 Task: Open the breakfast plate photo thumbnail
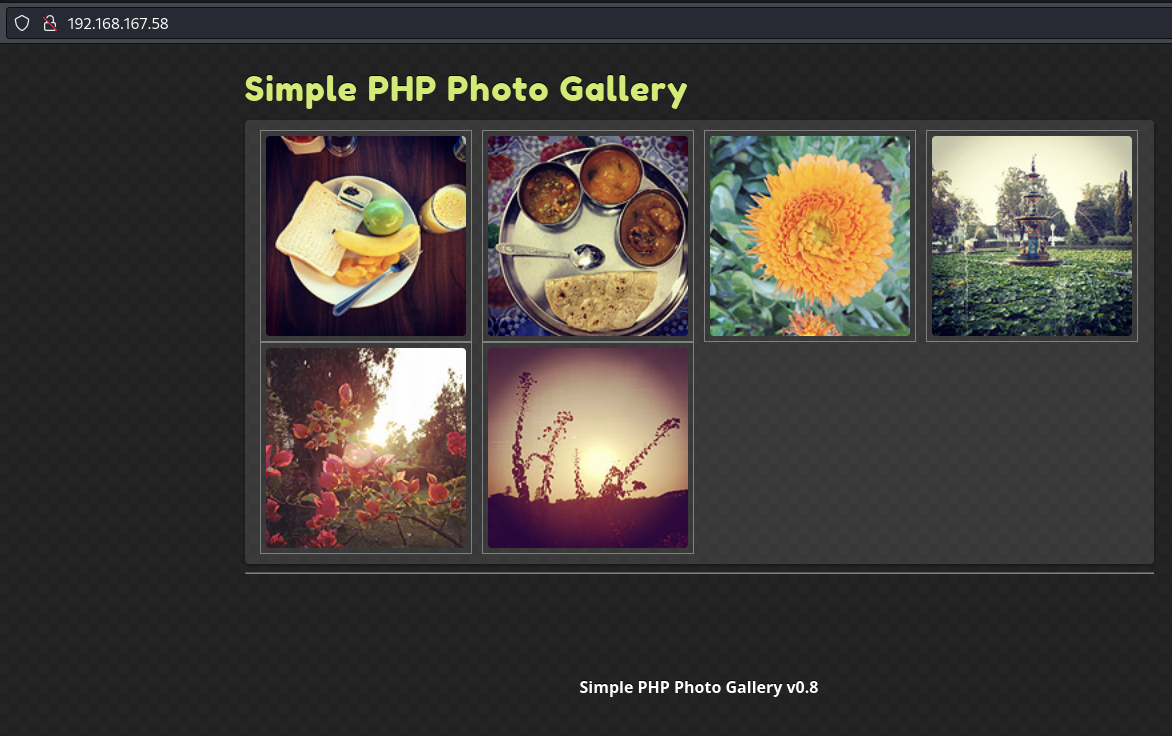click(x=366, y=236)
